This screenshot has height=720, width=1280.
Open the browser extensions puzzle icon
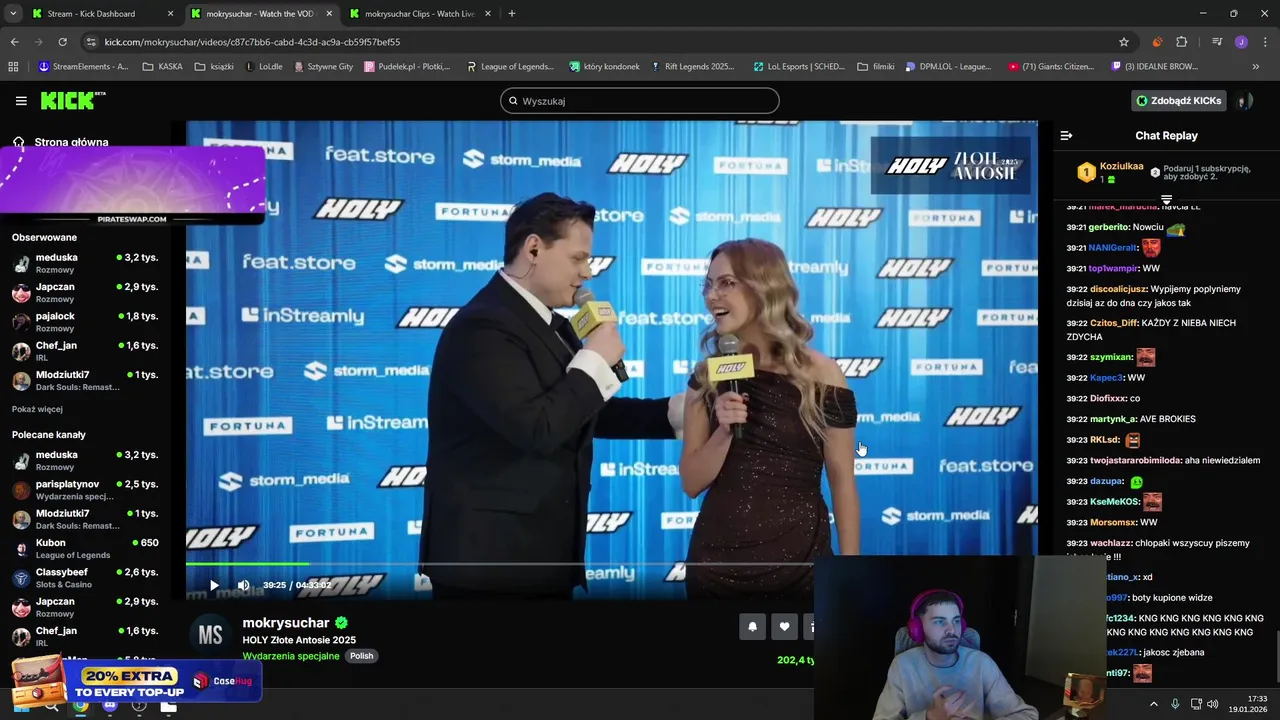pyautogui.click(x=1182, y=42)
